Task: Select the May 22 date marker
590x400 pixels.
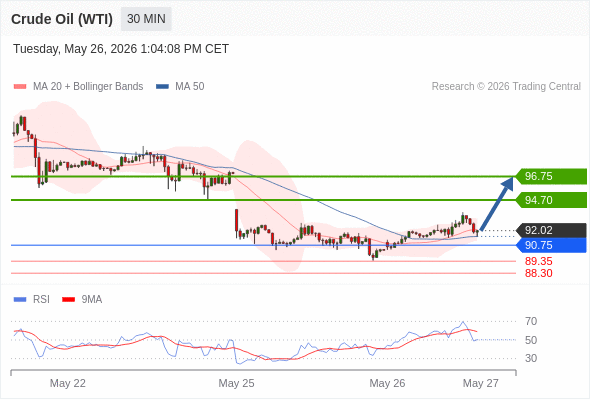Action: tap(68, 383)
